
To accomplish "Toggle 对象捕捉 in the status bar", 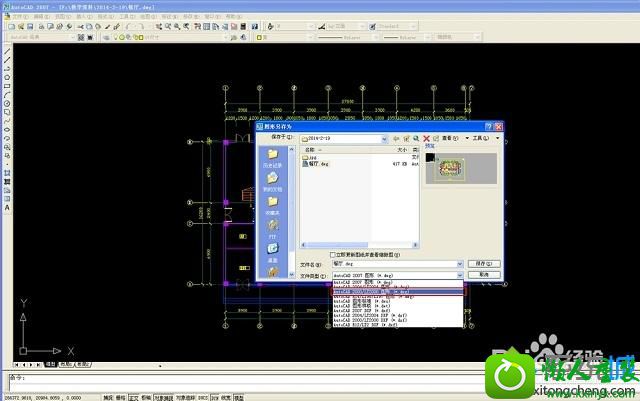I will point(164,397).
